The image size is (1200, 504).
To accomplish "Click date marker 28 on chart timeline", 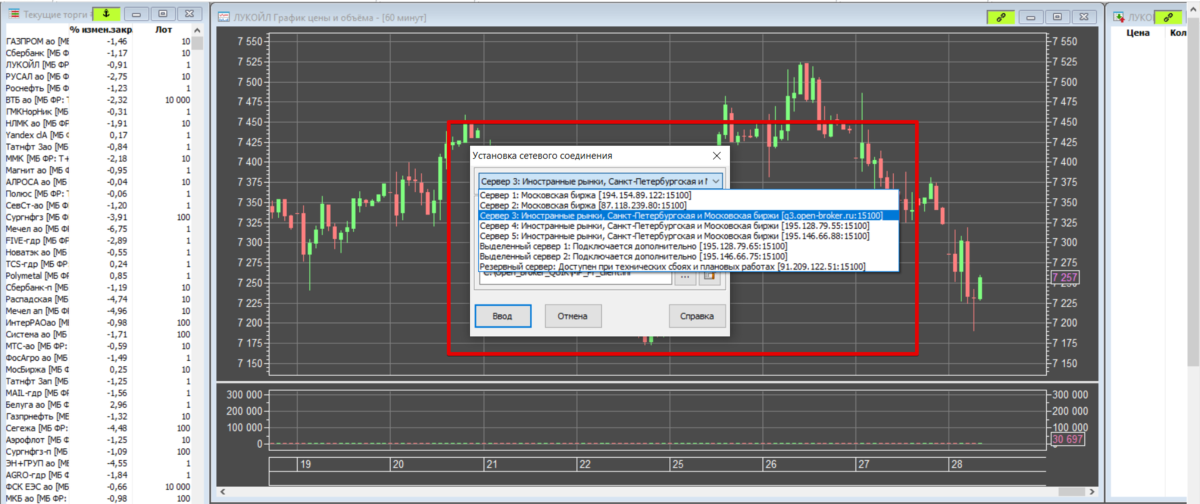I will click(x=958, y=465).
